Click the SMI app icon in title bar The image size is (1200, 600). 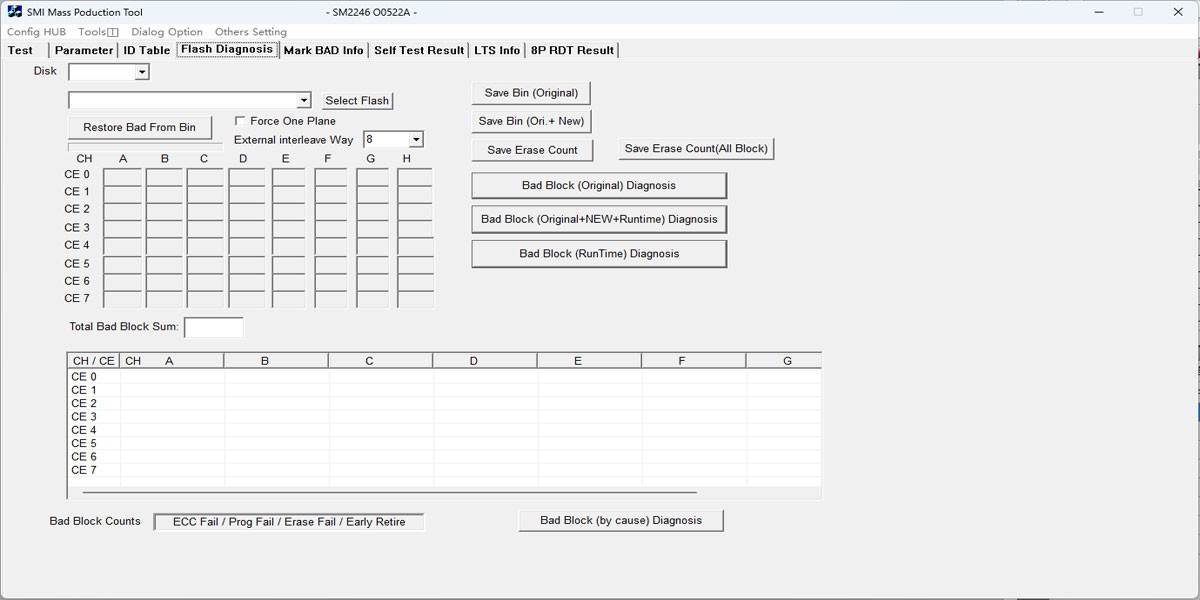click(x=15, y=12)
